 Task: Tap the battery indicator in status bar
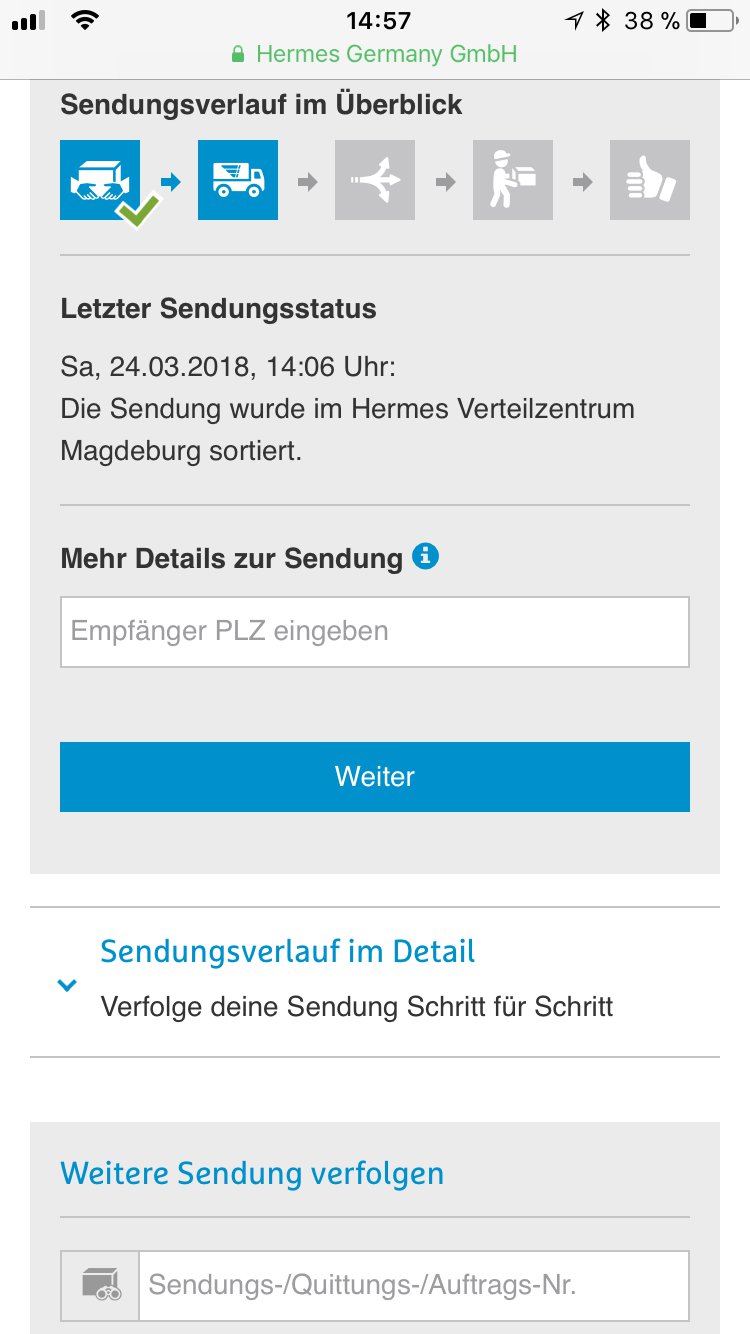tap(711, 20)
